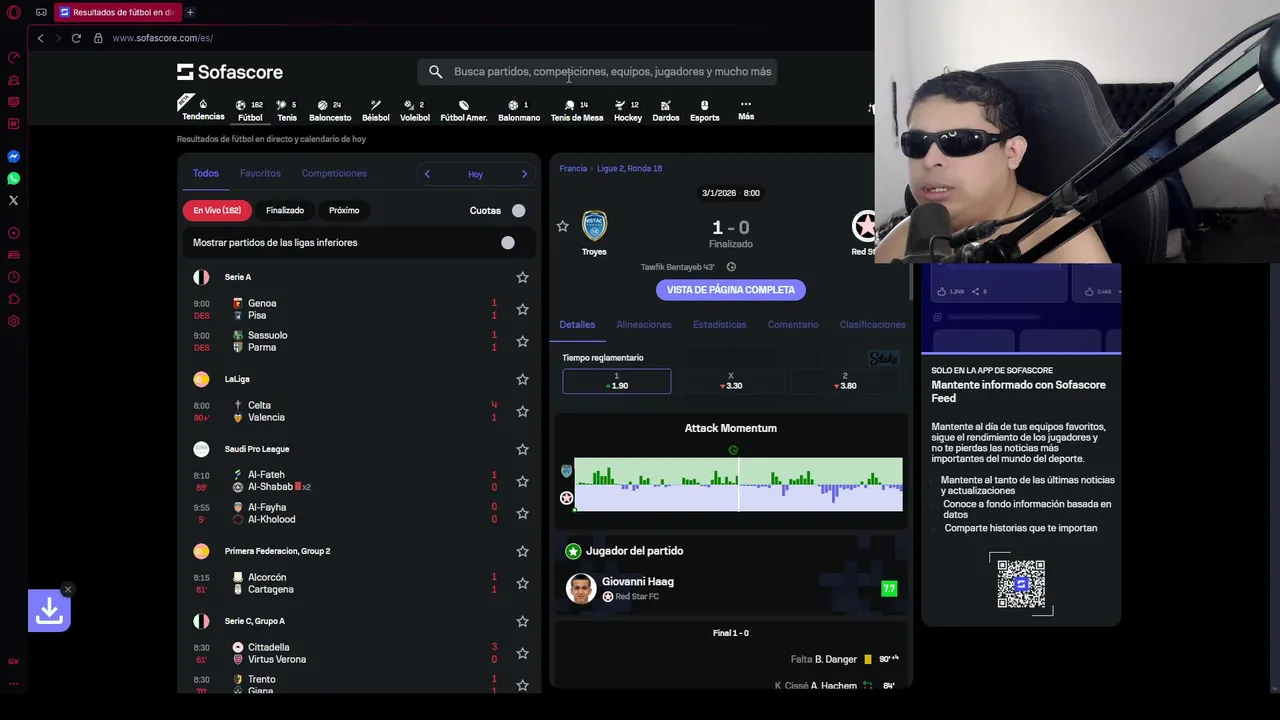Go to next day arrow
The height and width of the screenshot is (720, 1280).
click(524, 174)
